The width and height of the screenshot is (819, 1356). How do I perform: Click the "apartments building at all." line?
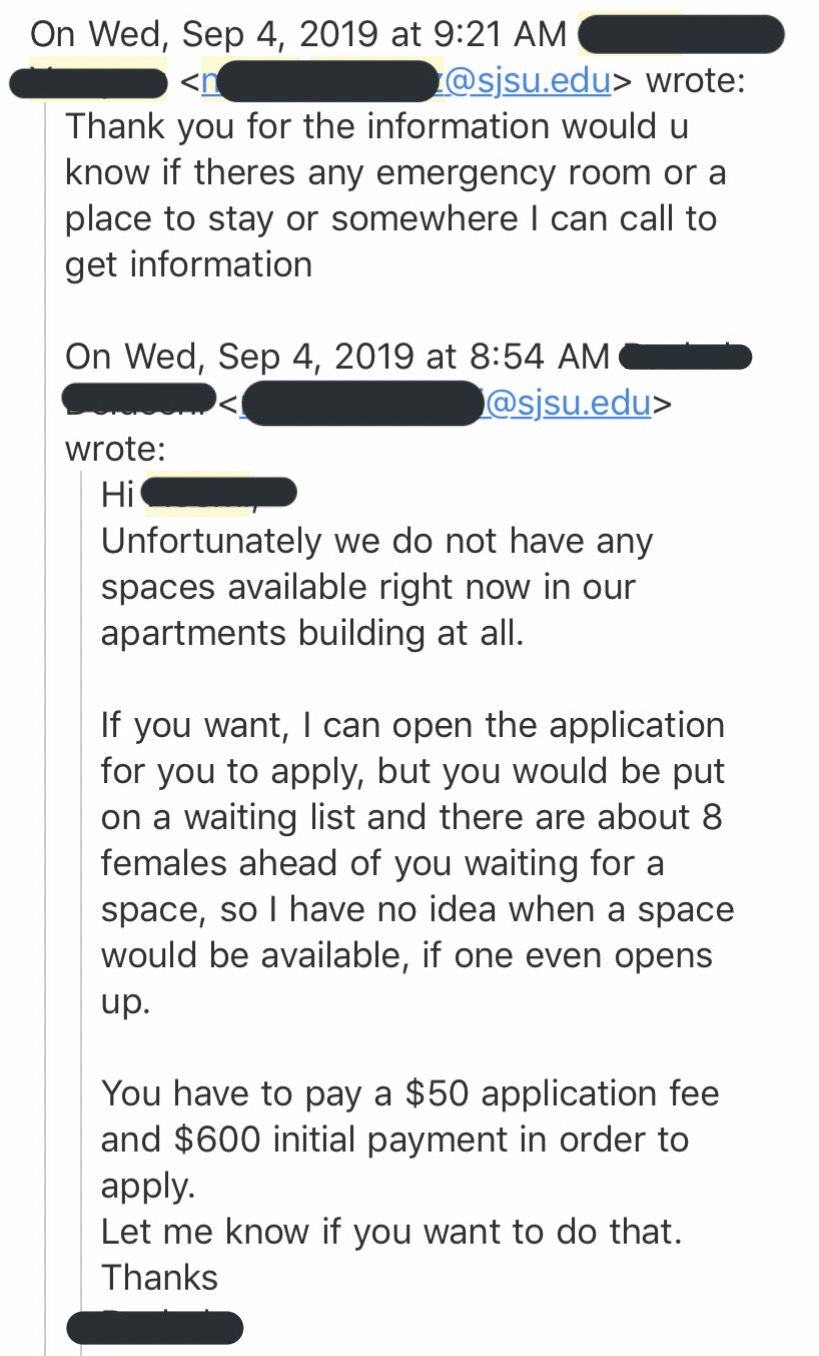click(311, 633)
